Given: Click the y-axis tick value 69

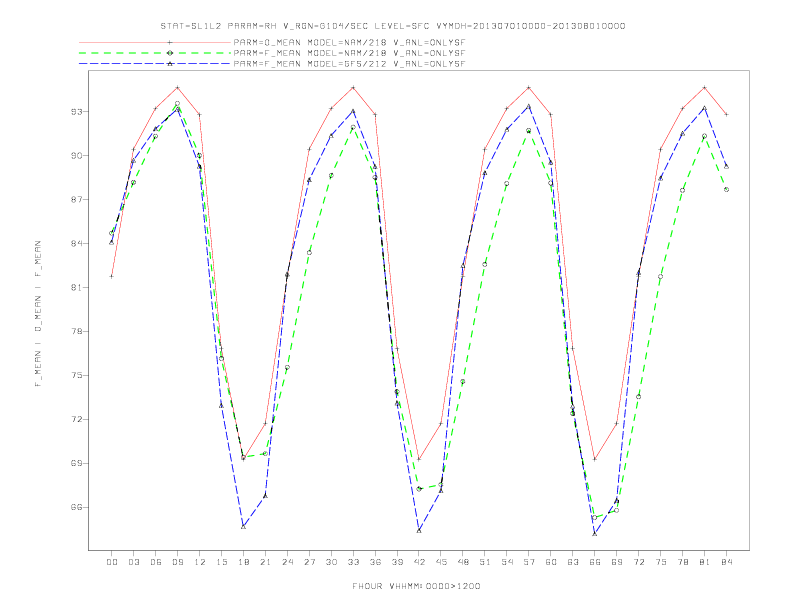Looking at the screenshot, I should tap(76, 463).
